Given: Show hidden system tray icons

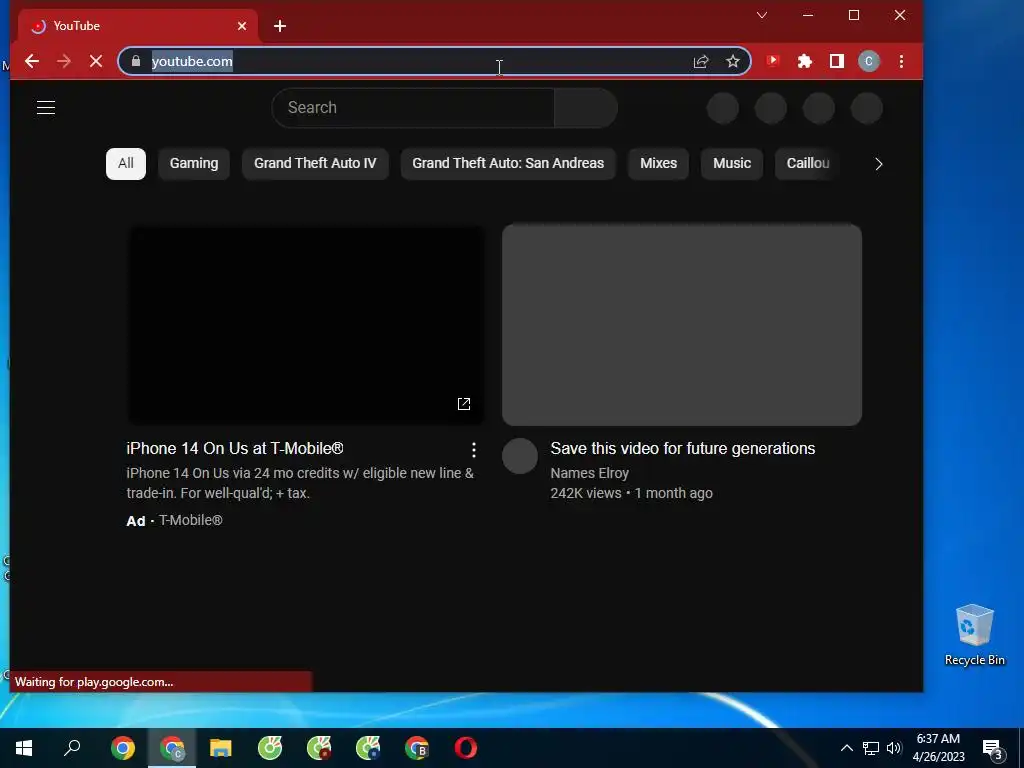Looking at the screenshot, I should click(x=846, y=748).
